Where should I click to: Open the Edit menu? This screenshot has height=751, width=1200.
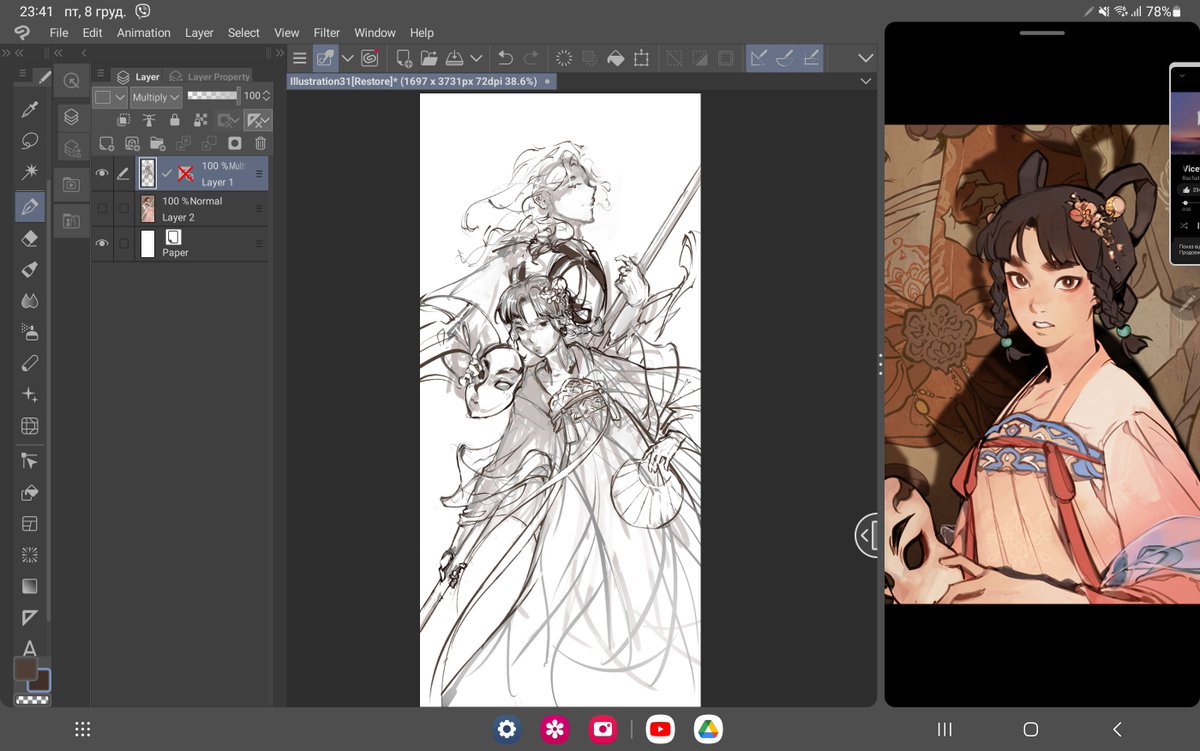[x=92, y=33]
